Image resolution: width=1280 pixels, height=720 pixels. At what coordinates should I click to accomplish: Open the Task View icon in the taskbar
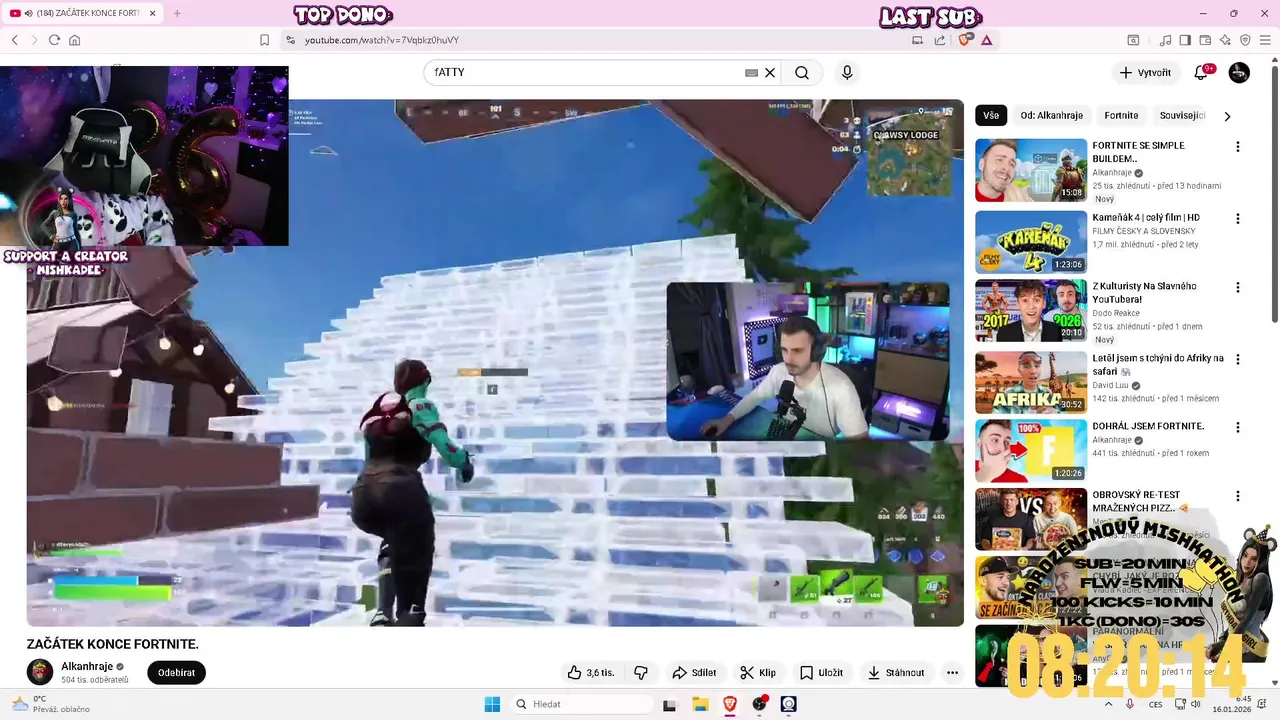click(x=670, y=704)
